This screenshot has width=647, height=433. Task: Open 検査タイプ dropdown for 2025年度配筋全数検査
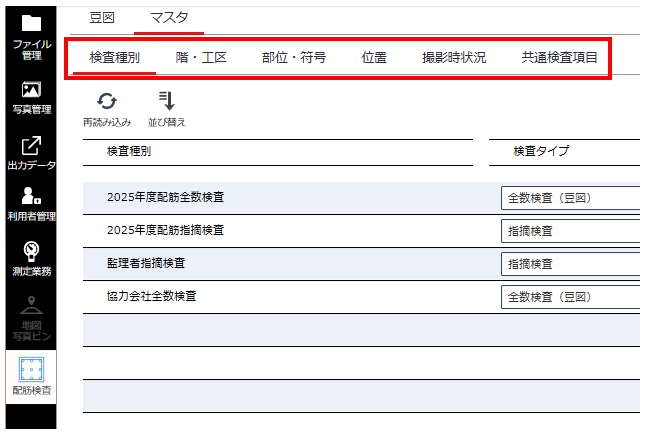pyautogui.click(x=571, y=198)
